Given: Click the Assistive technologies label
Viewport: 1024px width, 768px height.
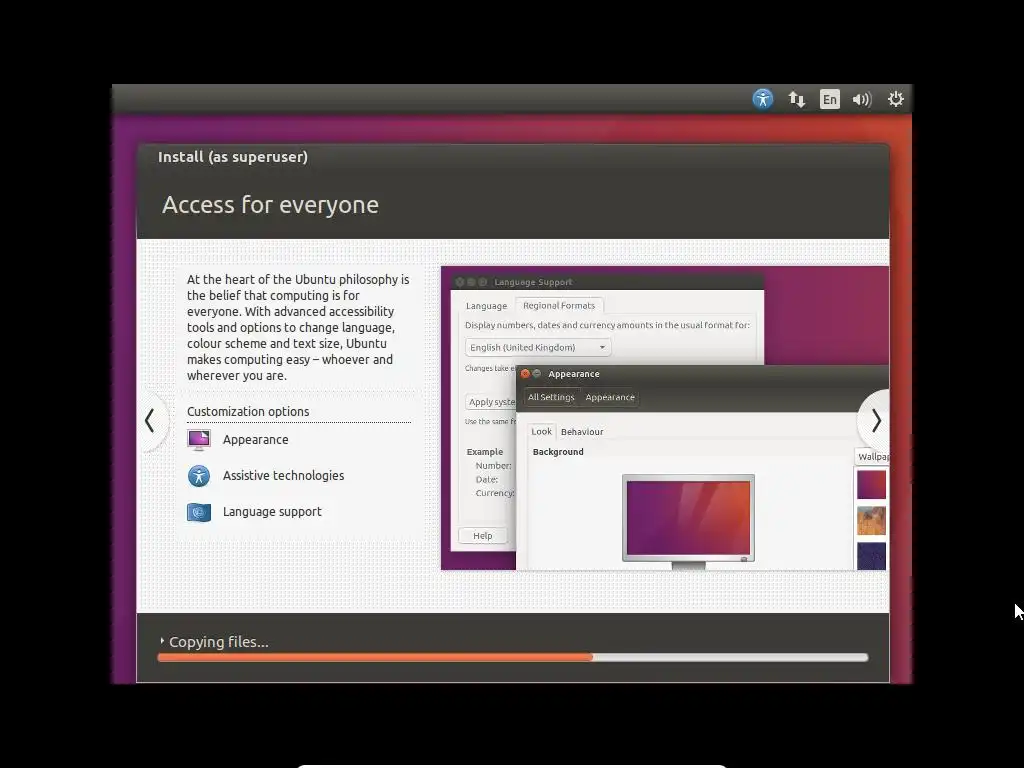Looking at the screenshot, I should (283, 475).
